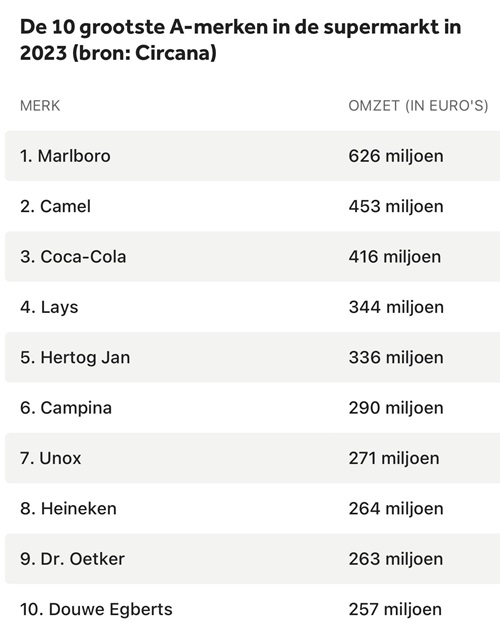The image size is (500, 636).
Task: Select the 290 miljoen cell
Action: (396, 408)
